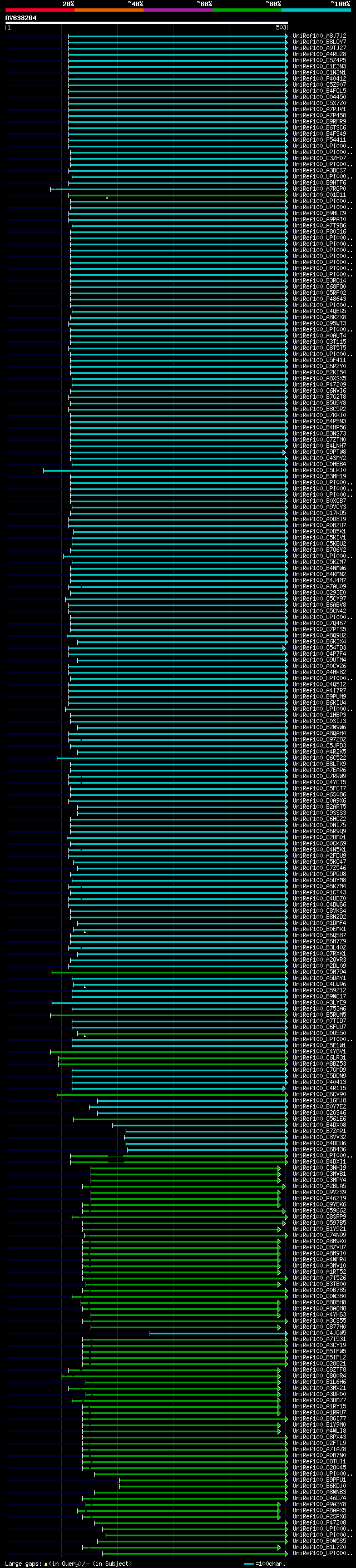Select label UniRef100_P47208
The width and height of the screenshot is (356, 1568).
point(319,1523)
